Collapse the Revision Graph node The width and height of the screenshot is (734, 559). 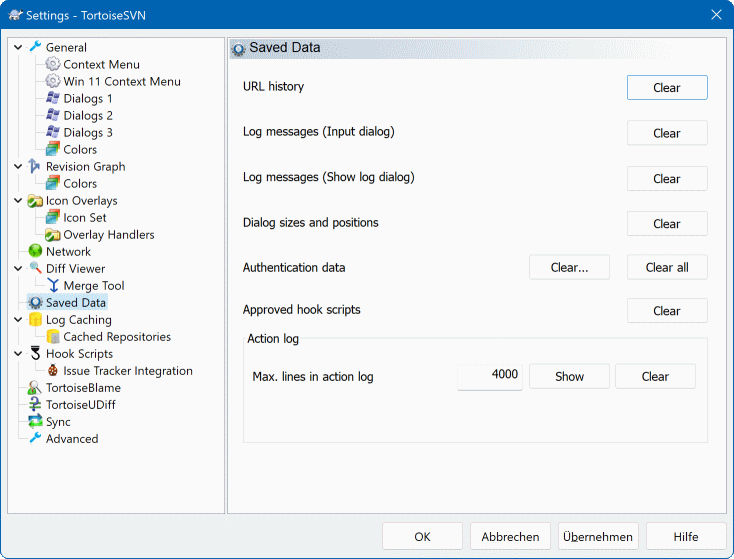point(18,166)
